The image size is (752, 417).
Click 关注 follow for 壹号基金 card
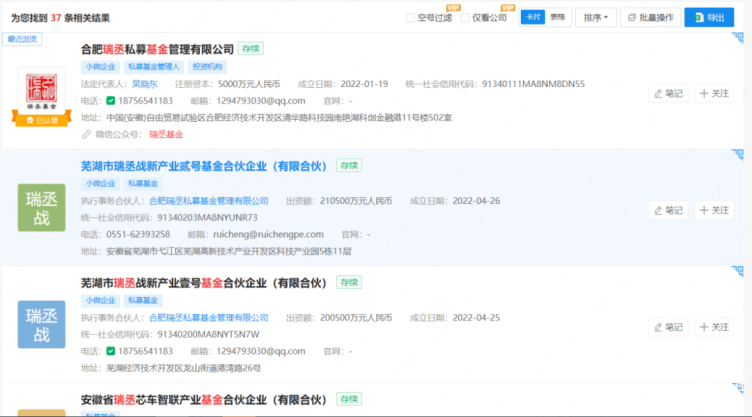pos(714,327)
